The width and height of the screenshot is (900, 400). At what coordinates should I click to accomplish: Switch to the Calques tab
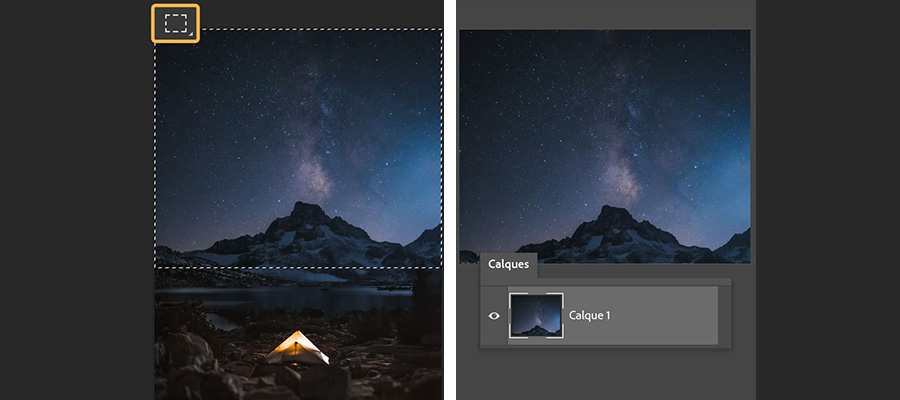click(x=508, y=265)
